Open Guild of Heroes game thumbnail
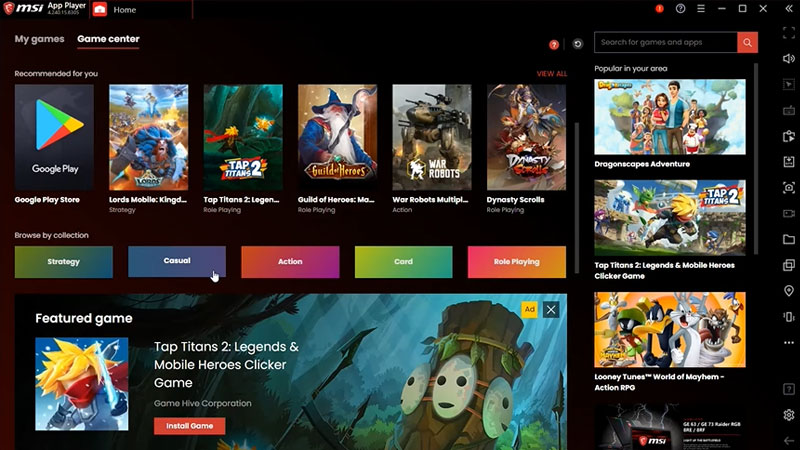 coord(337,137)
